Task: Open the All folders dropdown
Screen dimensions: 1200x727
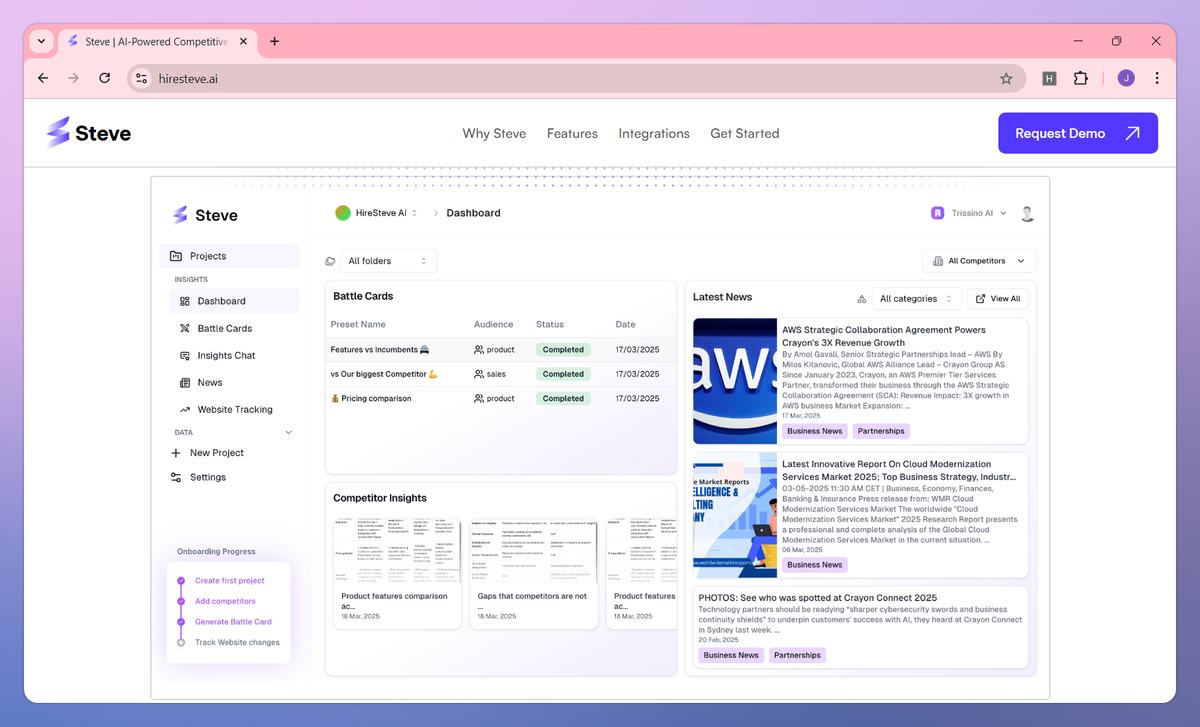Action: 388,261
